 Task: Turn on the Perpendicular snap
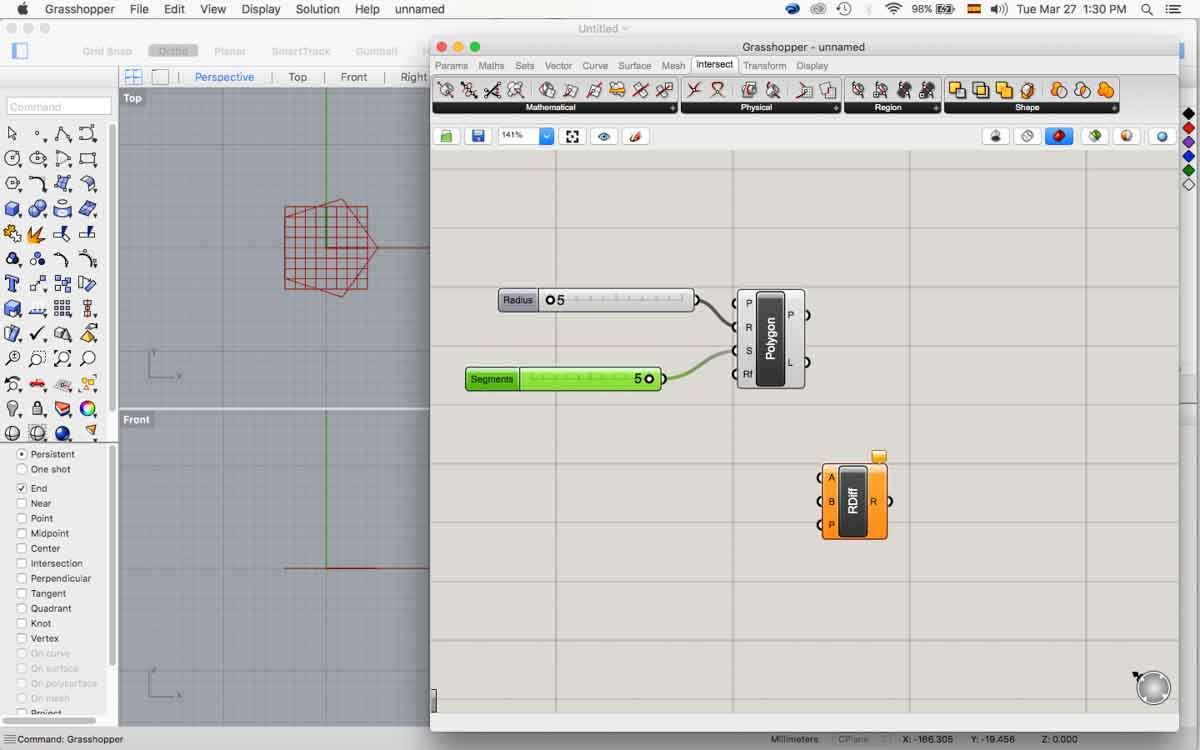tap(22, 578)
